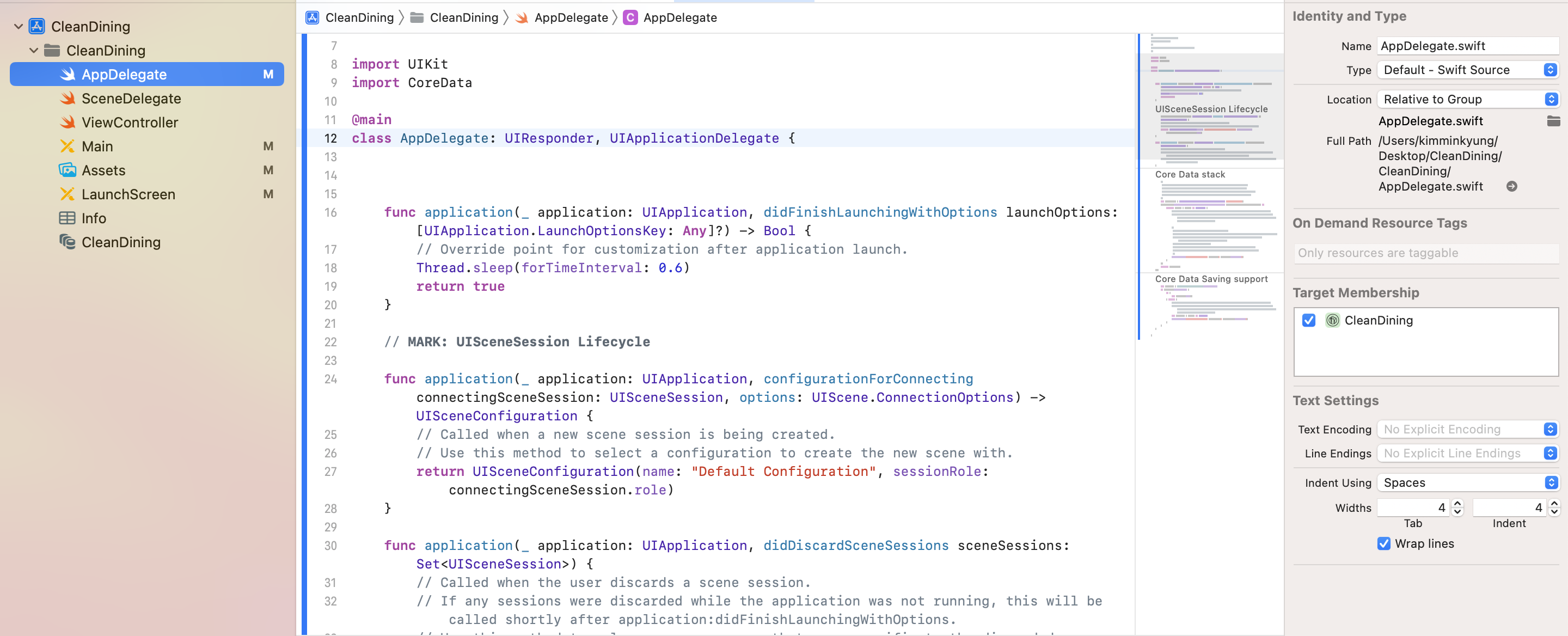Viewport: 1568px width, 636px height.
Task: Click CleanDining folder breadcrumb item
Action: pyautogui.click(x=463, y=17)
